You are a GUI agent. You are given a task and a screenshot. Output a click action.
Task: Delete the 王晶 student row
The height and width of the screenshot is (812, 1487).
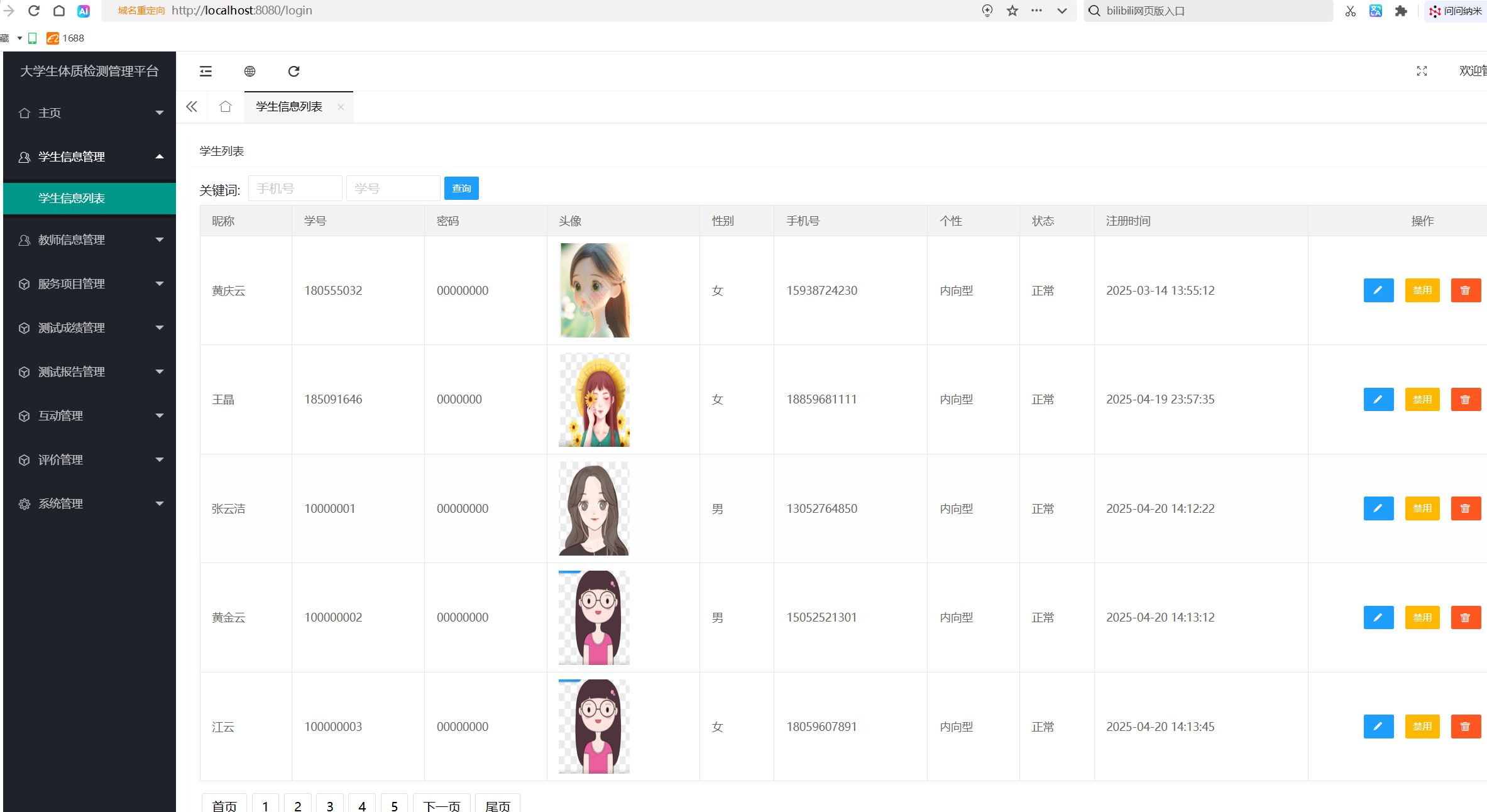click(x=1465, y=400)
